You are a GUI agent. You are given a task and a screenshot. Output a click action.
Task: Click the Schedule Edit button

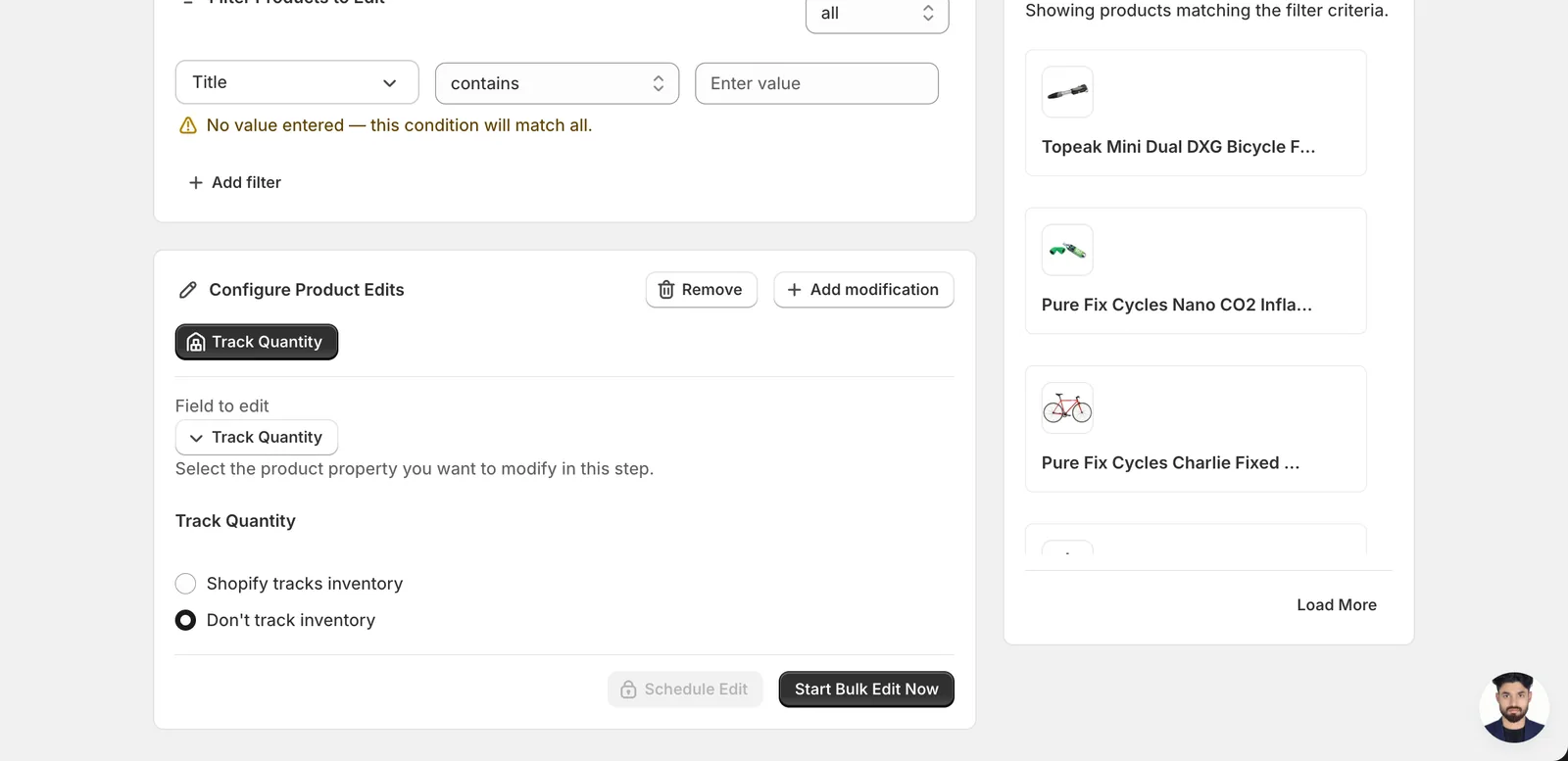(x=685, y=690)
